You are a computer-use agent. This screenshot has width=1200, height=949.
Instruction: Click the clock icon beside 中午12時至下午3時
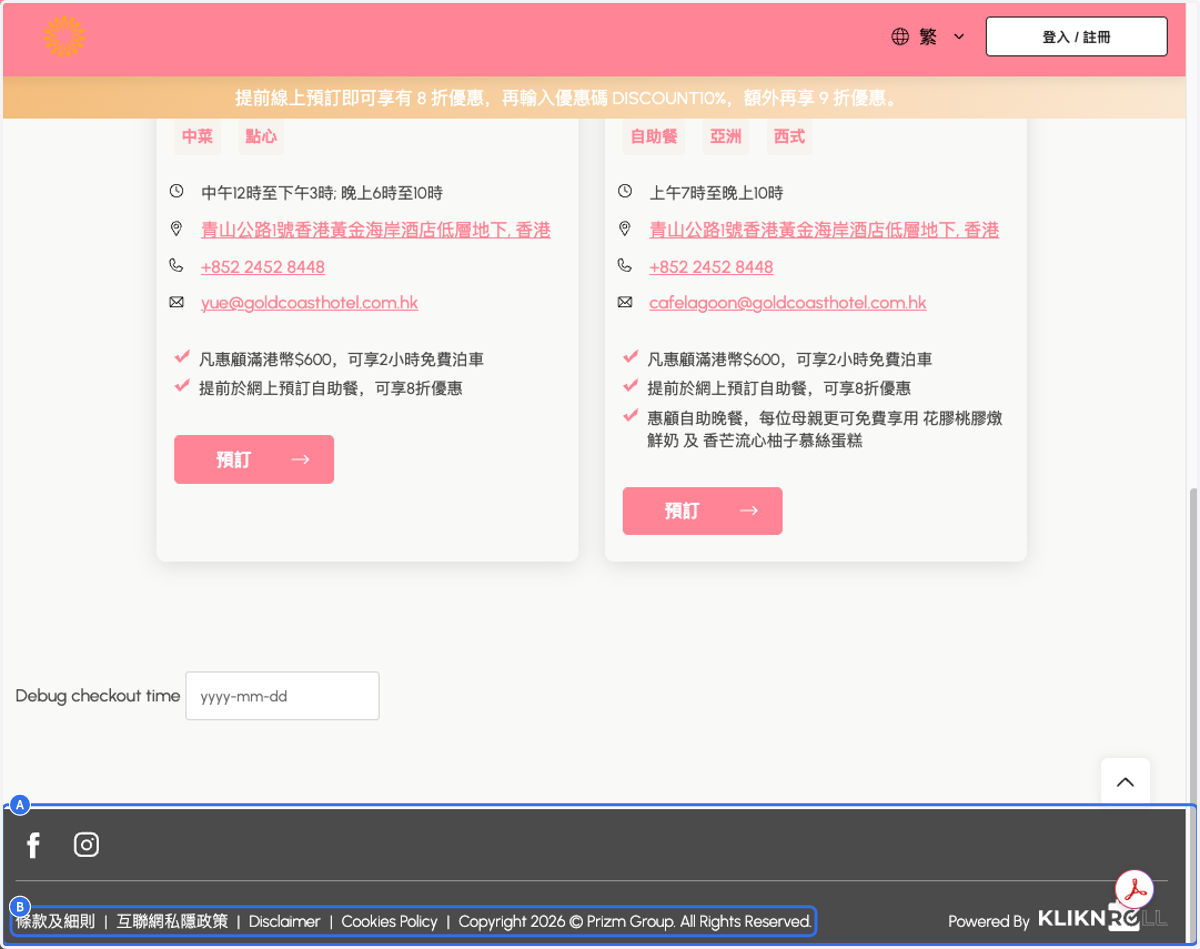(177, 191)
